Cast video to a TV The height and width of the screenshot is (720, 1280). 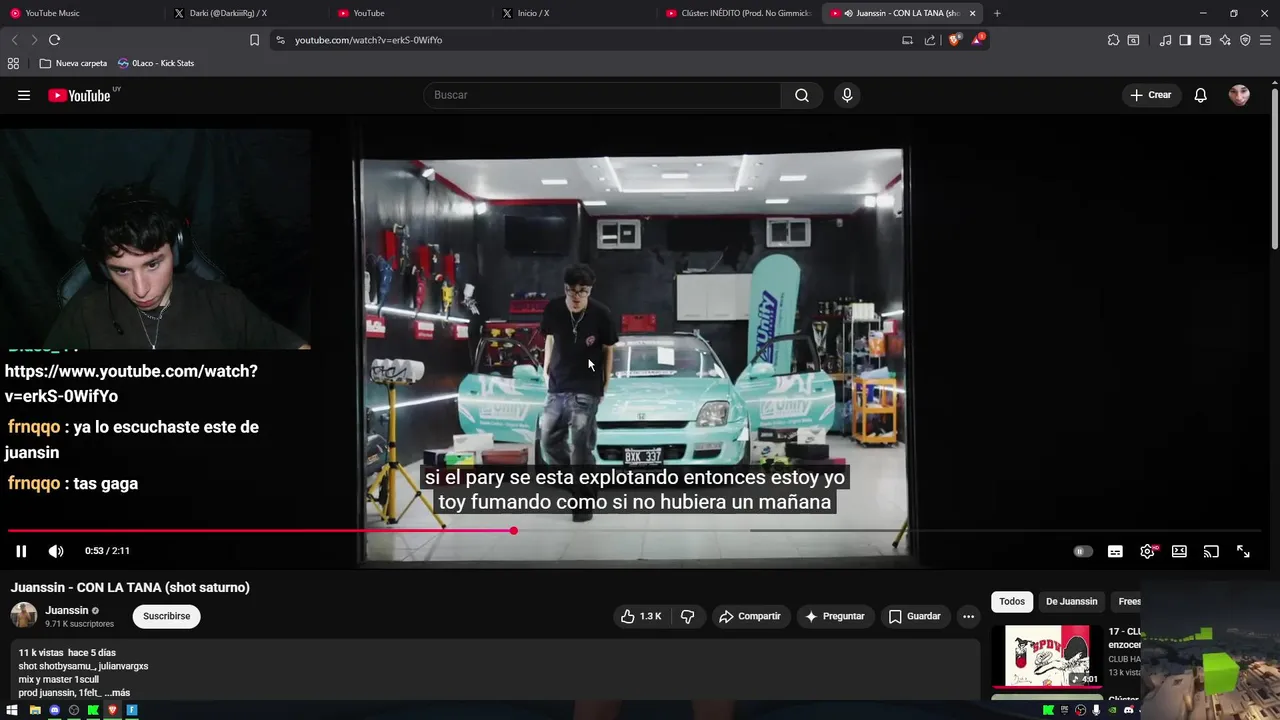coord(1211,551)
